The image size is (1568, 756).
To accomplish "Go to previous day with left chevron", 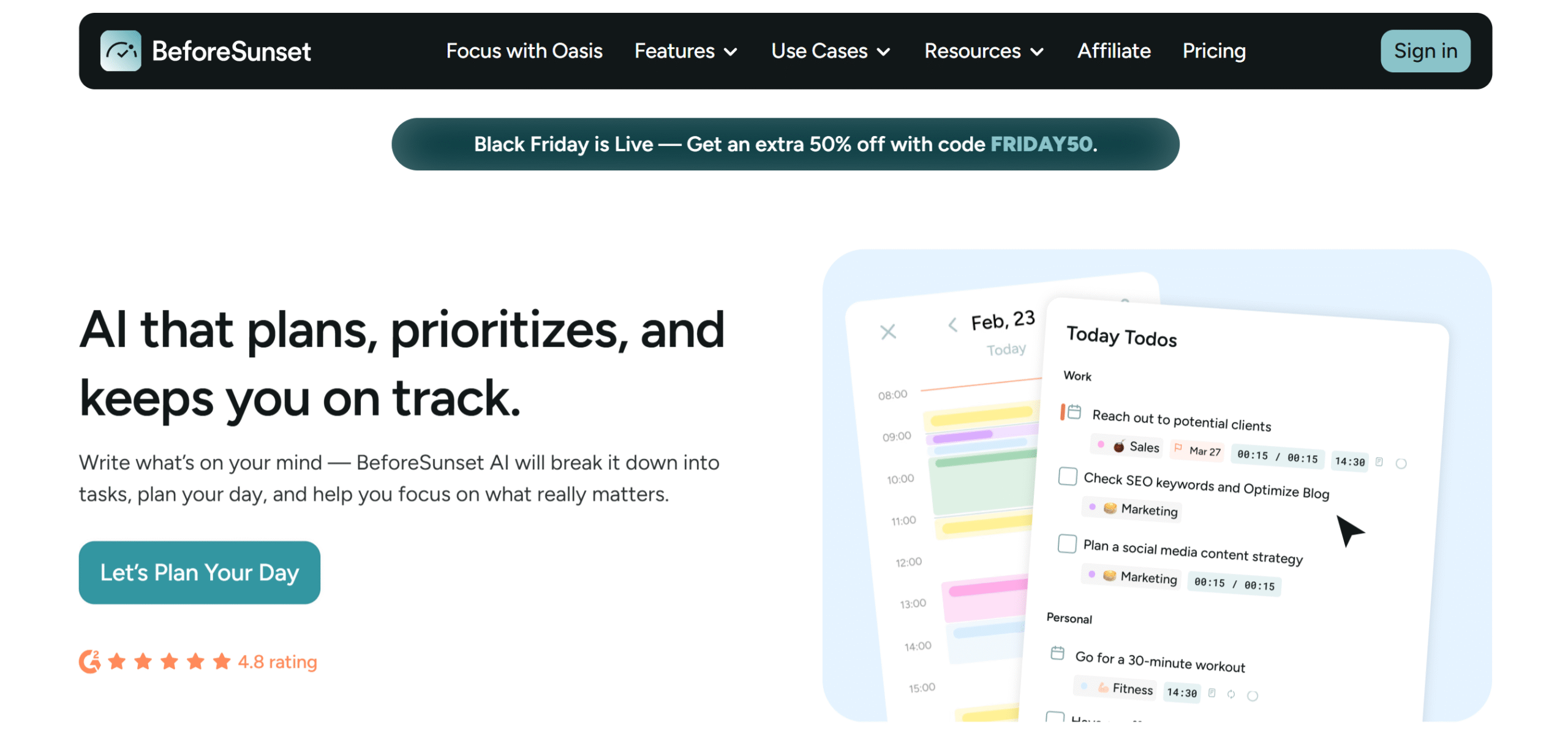I will [952, 325].
